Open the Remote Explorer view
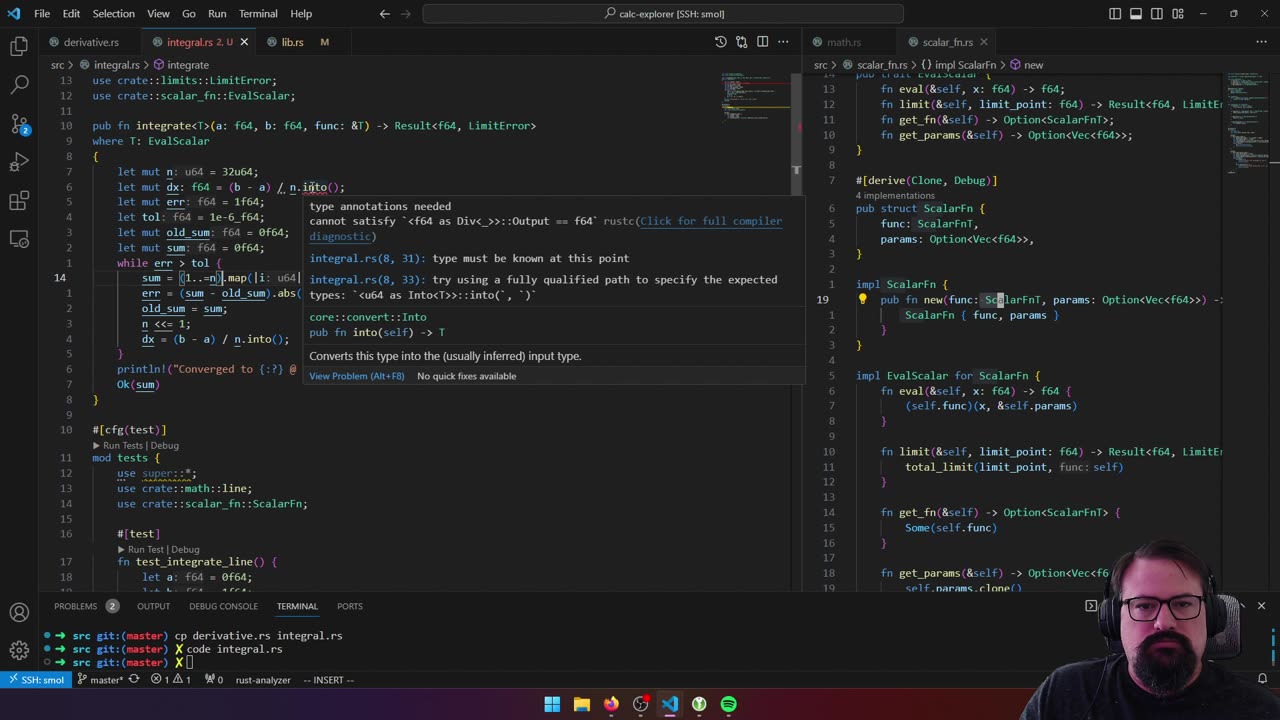Image resolution: width=1280 pixels, height=720 pixels. [x=19, y=241]
